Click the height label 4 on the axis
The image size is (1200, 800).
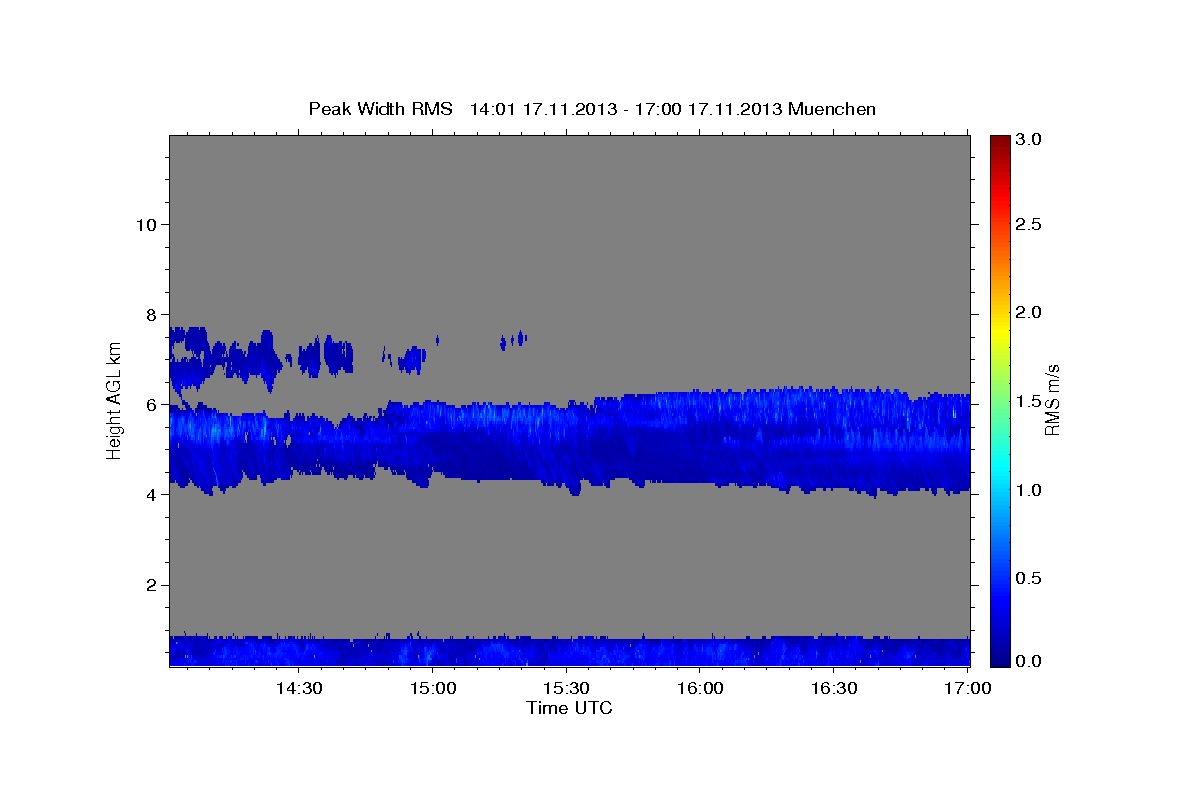click(x=149, y=495)
